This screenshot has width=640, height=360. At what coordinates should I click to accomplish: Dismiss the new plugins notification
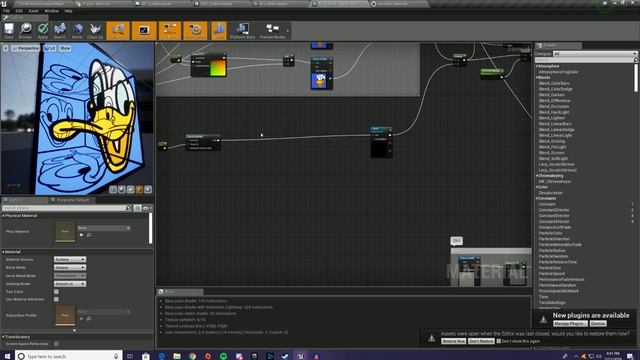pos(598,324)
